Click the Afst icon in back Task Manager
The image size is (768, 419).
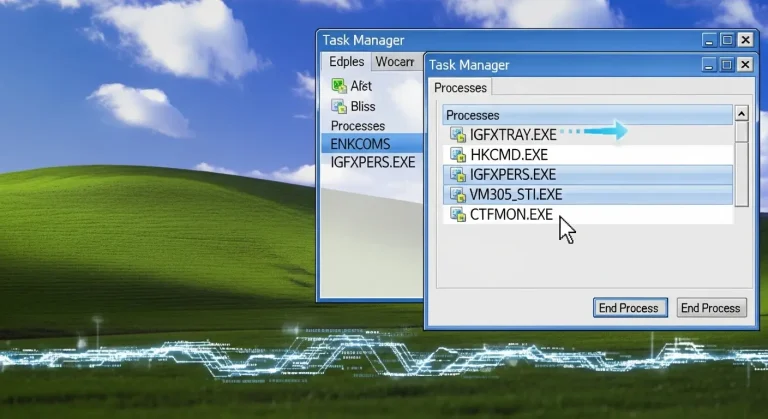339,86
